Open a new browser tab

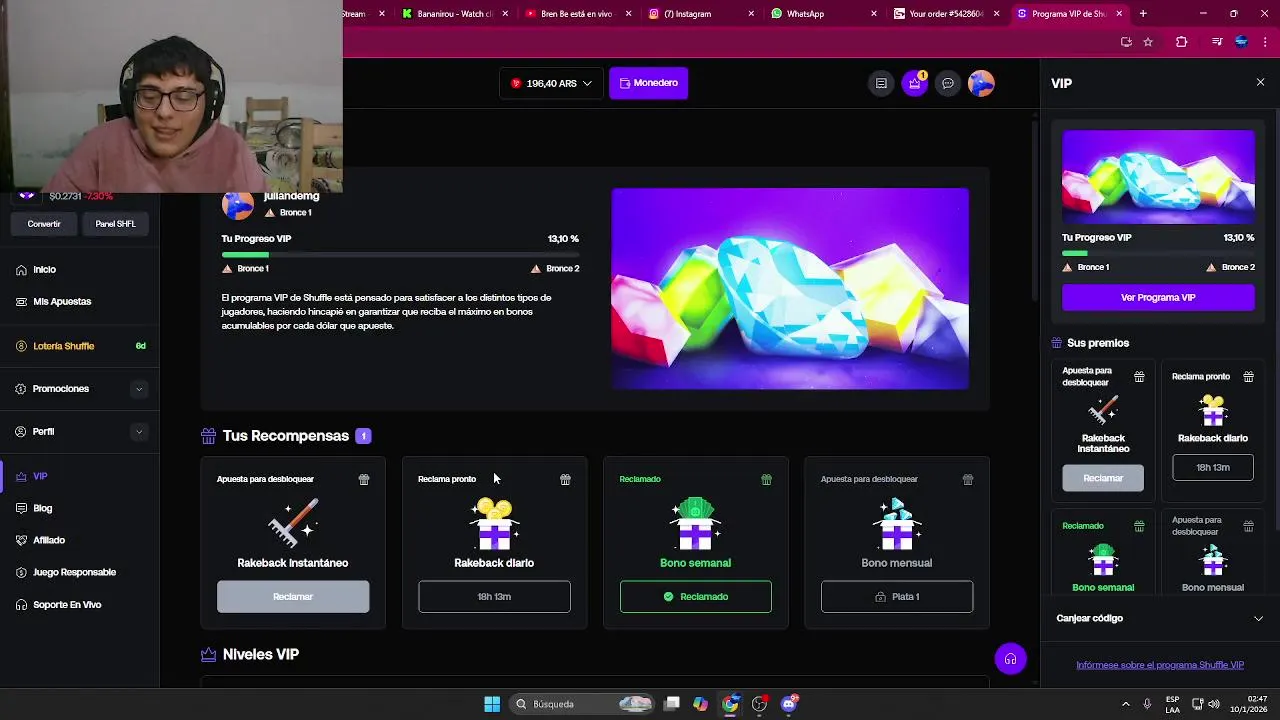[1143, 14]
